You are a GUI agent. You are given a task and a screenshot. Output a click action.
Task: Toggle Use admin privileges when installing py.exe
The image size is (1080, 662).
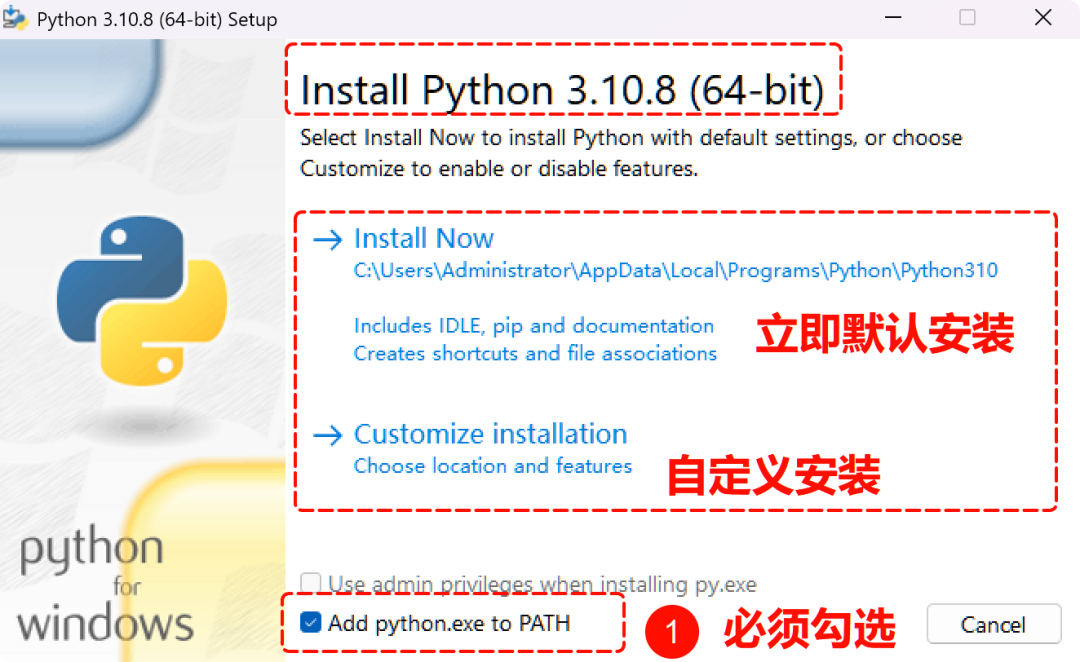tap(311, 583)
